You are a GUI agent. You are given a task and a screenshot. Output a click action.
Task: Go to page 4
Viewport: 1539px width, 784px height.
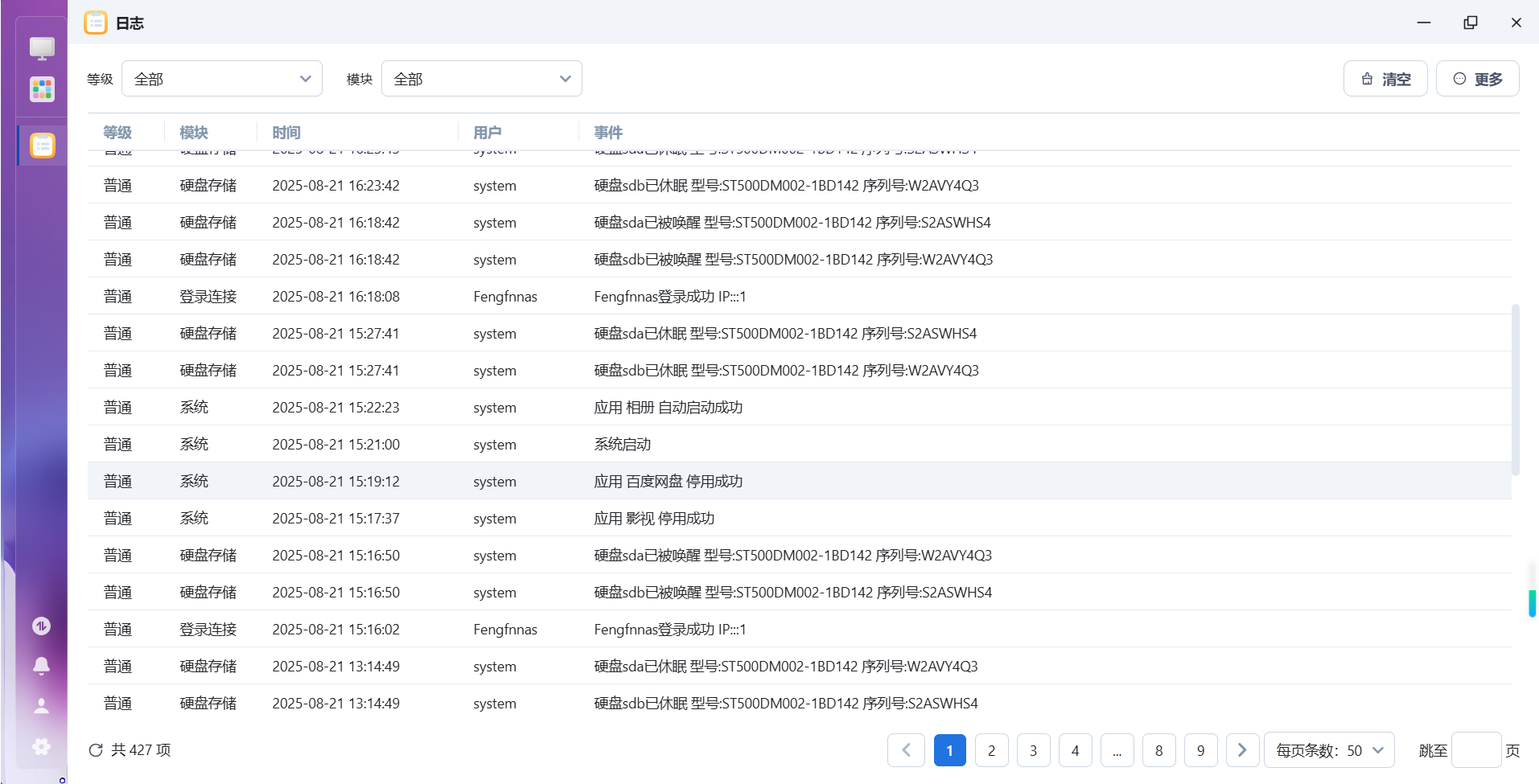(x=1076, y=750)
